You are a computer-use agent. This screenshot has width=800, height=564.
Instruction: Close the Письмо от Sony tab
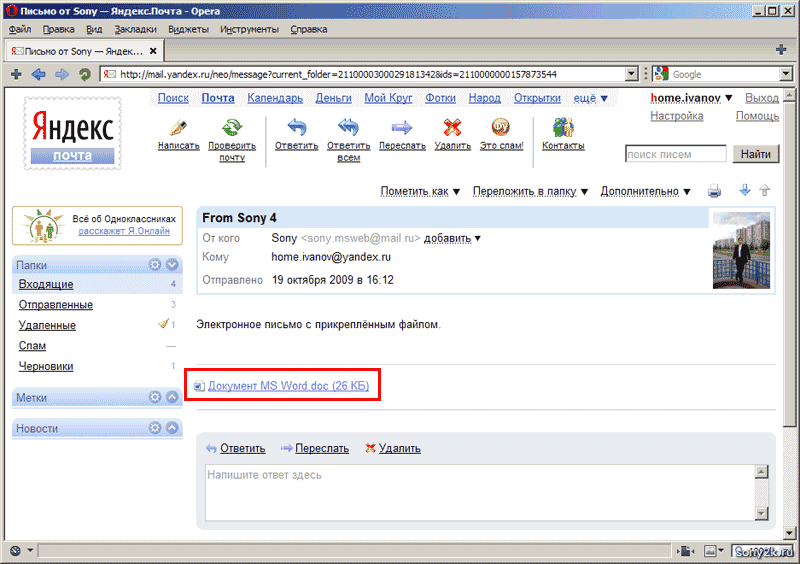pos(153,51)
